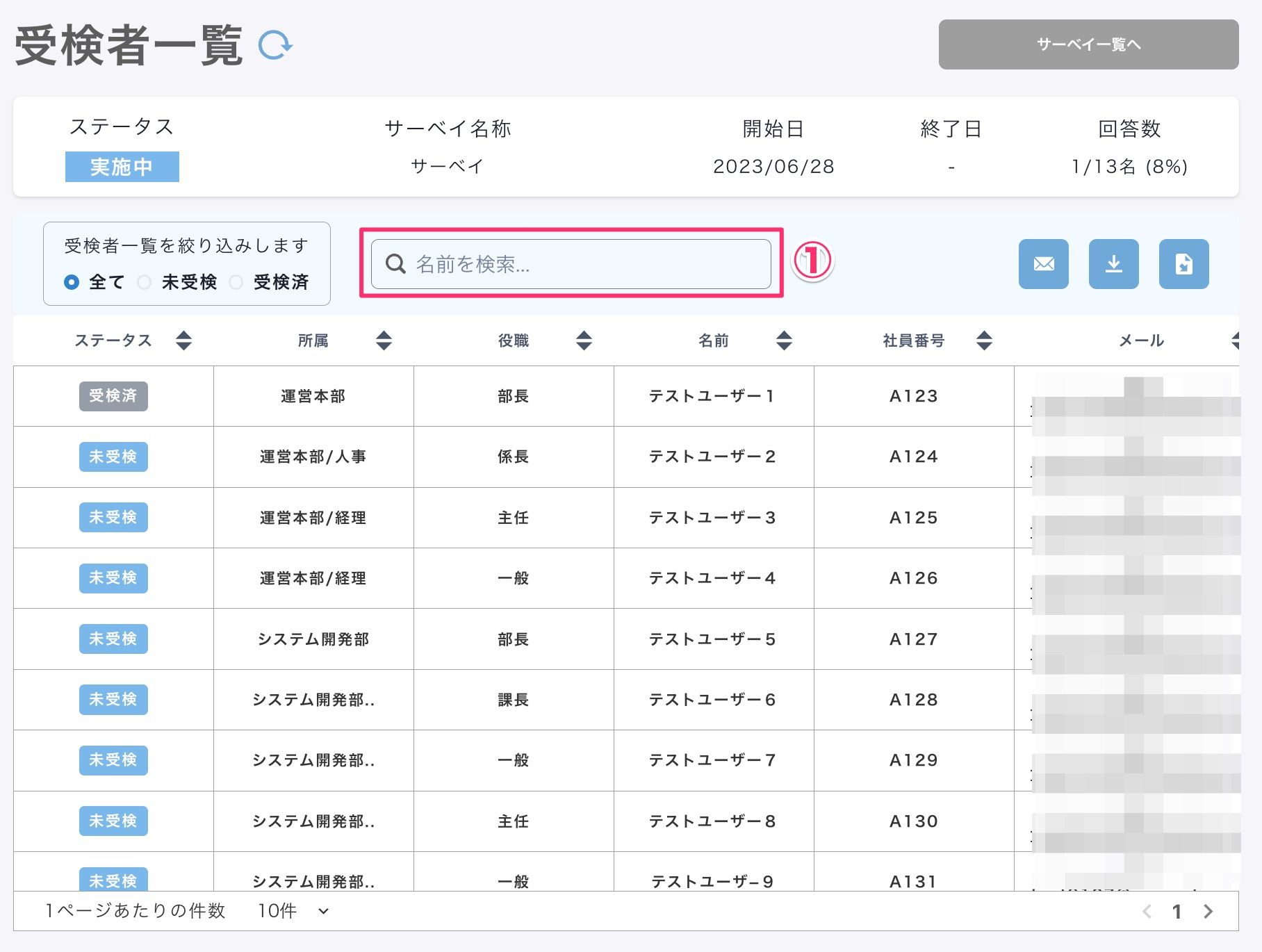Click the サーベイ一覧へ button
The width and height of the screenshot is (1262, 952).
pyautogui.click(x=1088, y=44)
